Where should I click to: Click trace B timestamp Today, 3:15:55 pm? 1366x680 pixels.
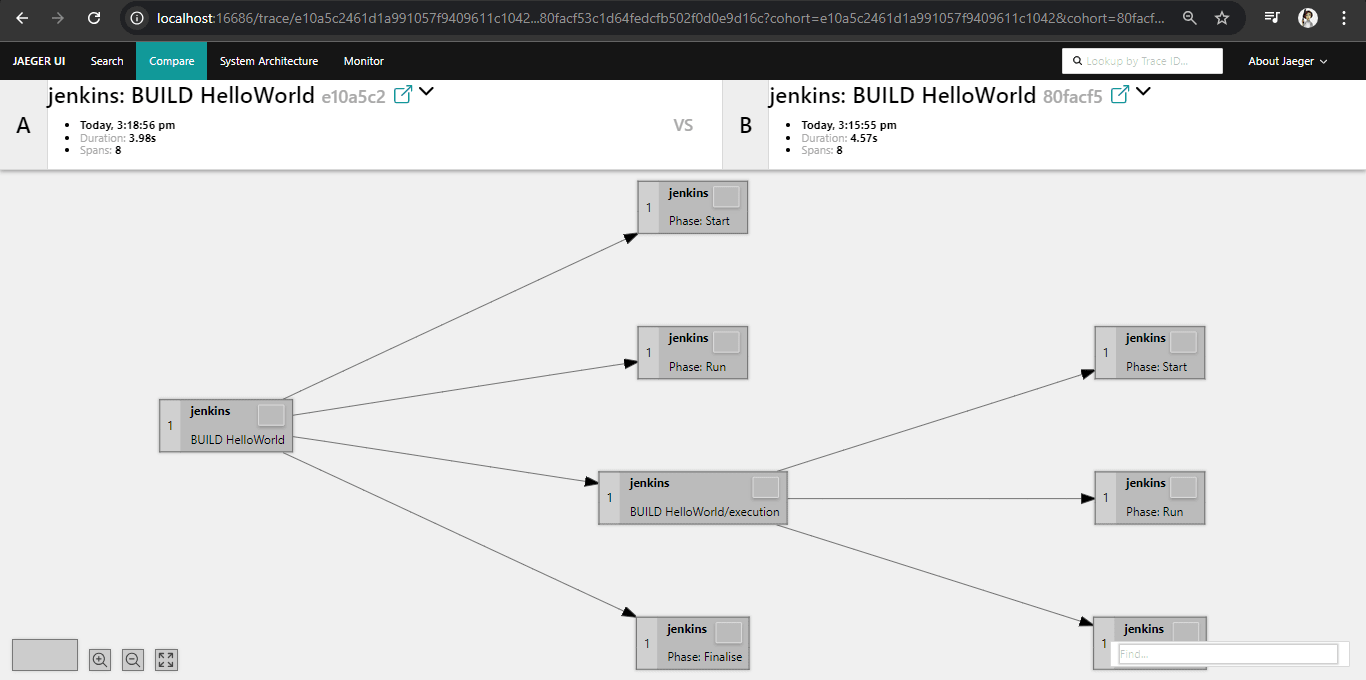(x=849, y=125)
